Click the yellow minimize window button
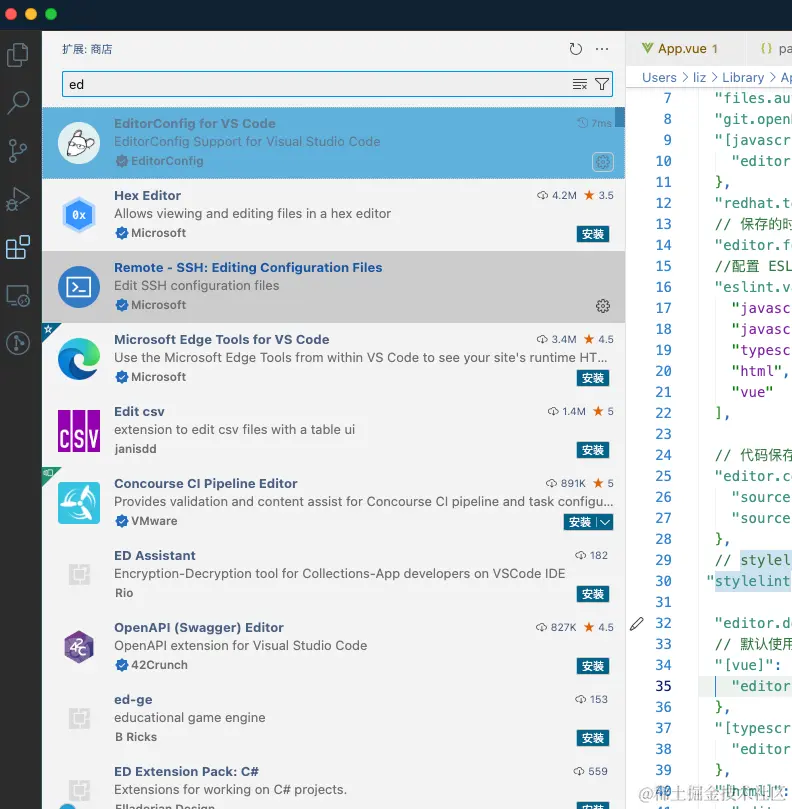 tap(31, 14)
